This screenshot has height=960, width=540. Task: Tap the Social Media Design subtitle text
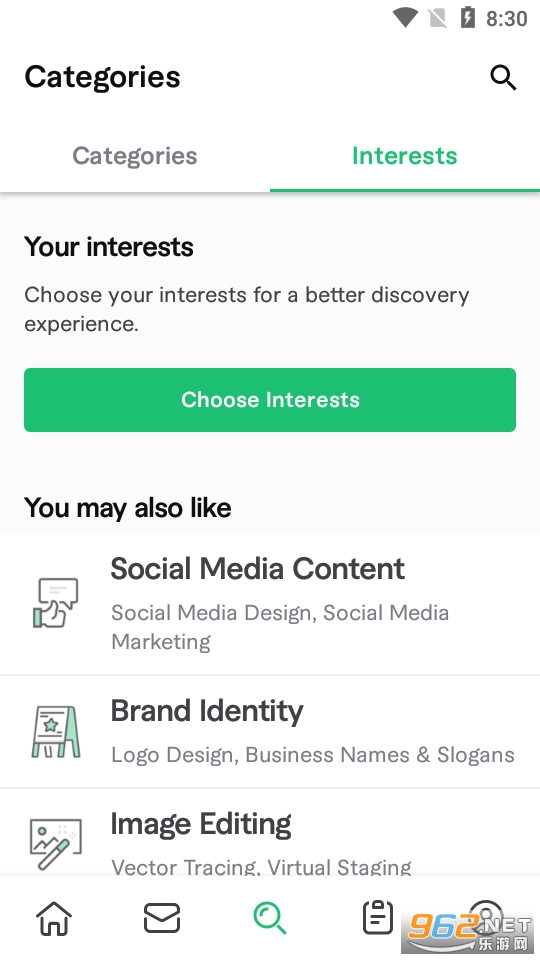(x=212, y=613)
